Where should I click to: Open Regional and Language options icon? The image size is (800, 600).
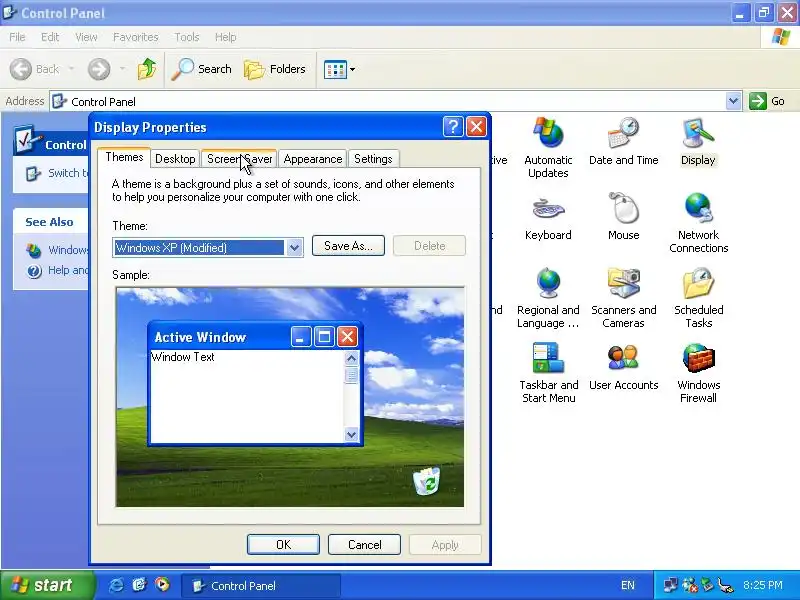coord(548,298)
